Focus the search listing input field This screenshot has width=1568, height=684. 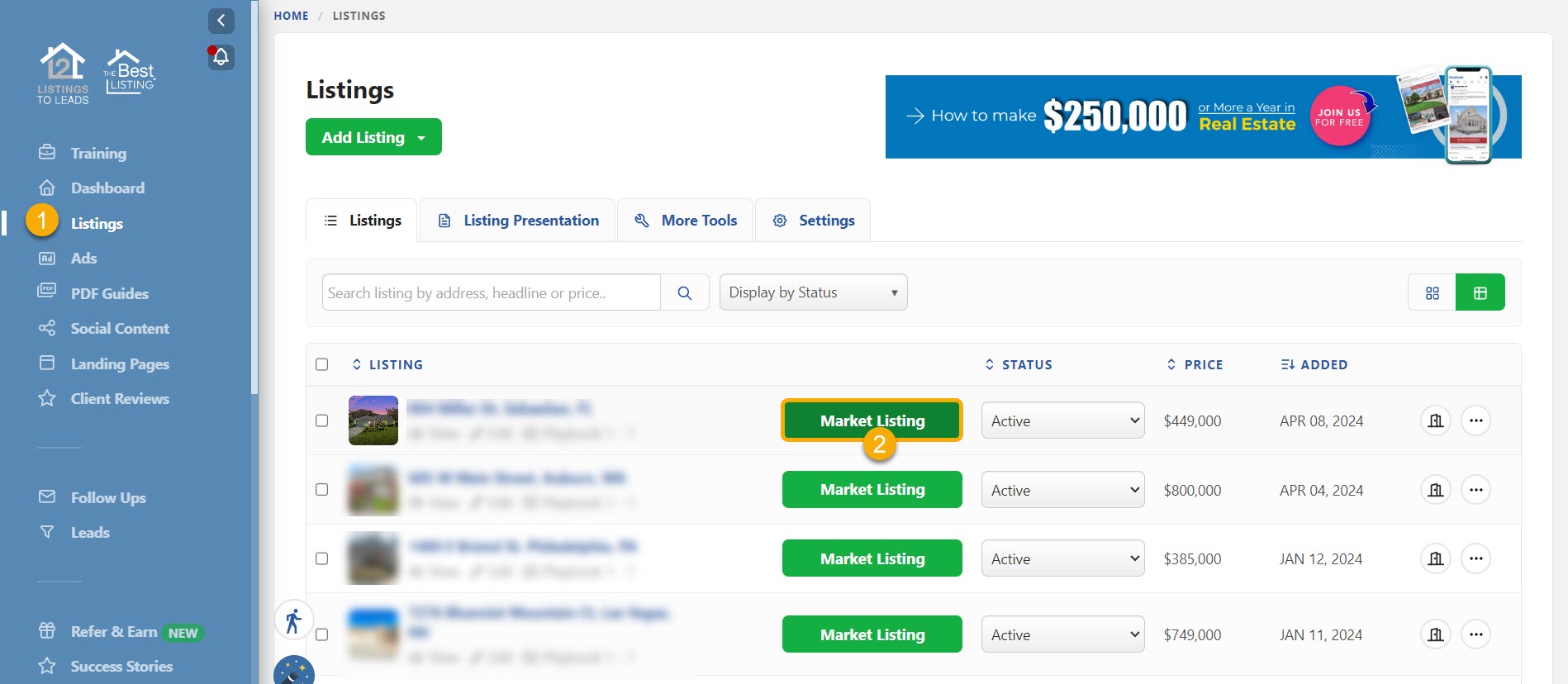(492, 292)
